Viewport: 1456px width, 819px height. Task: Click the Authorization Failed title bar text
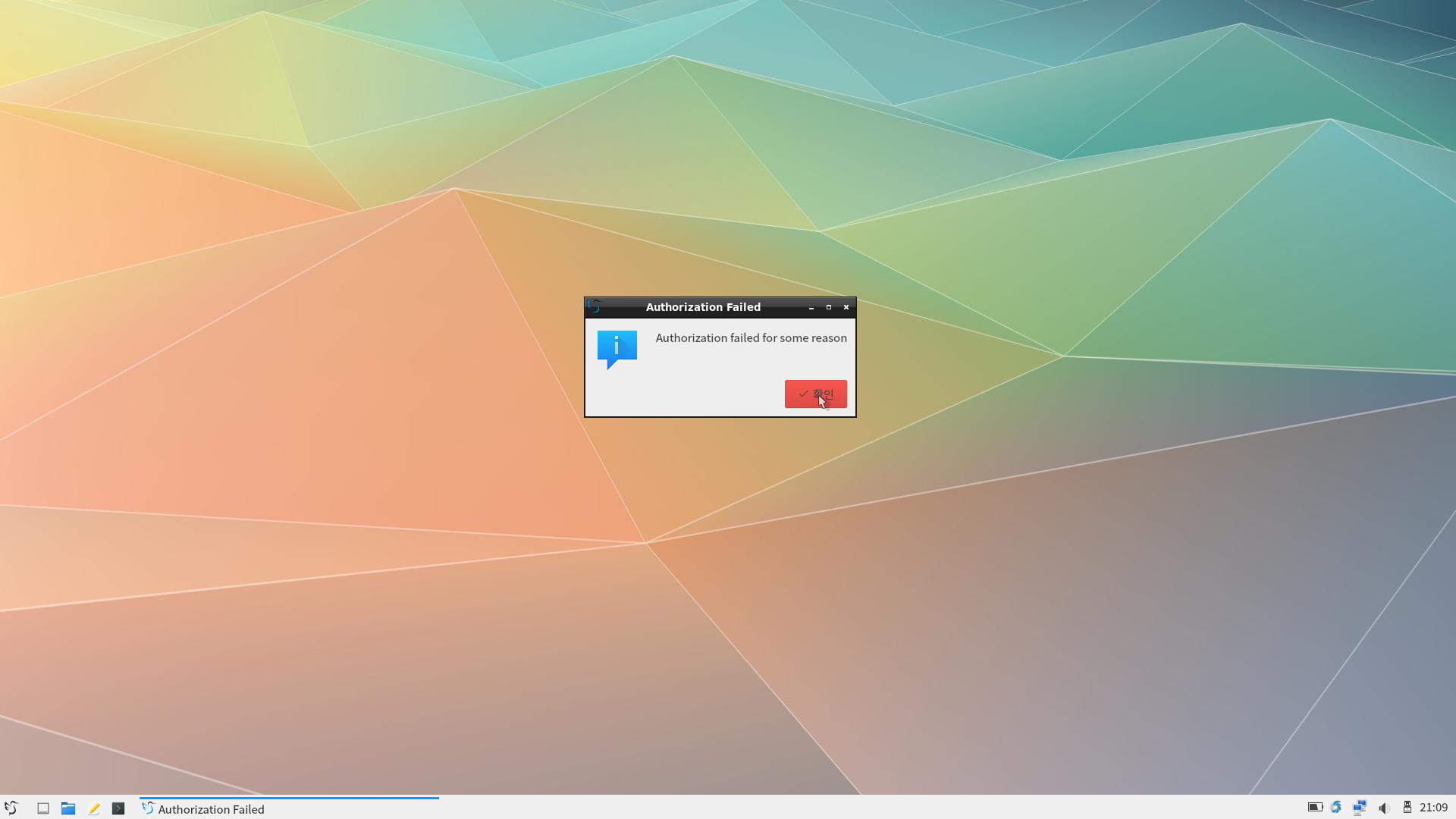click(x=703, y=307)
